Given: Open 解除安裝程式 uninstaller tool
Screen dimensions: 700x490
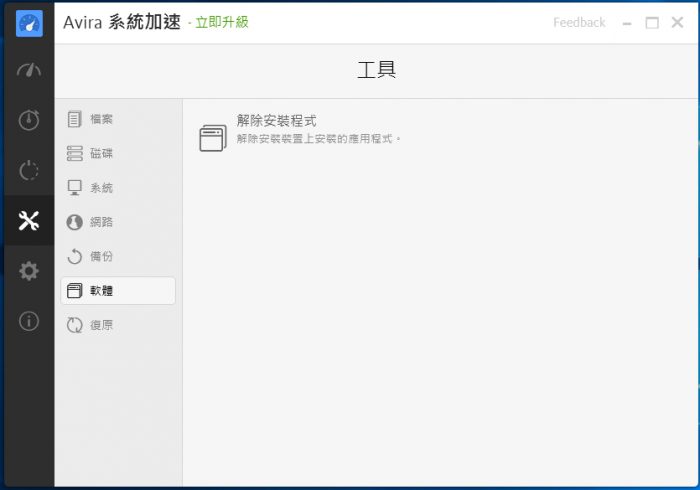Looking at the screenshot, I should [276, 120].
